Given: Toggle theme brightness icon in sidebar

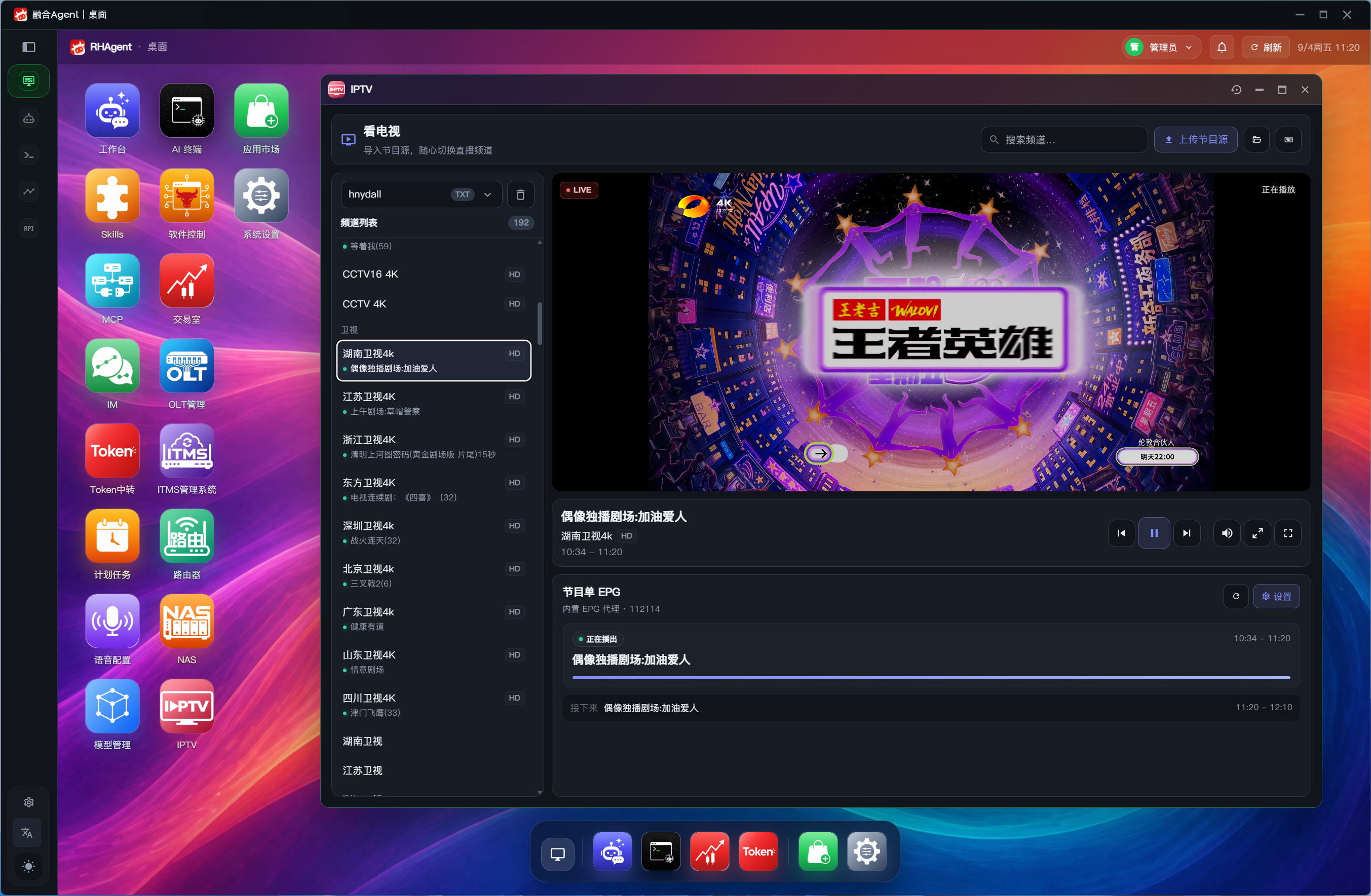Looking at the screenshot, I should 29,866.
